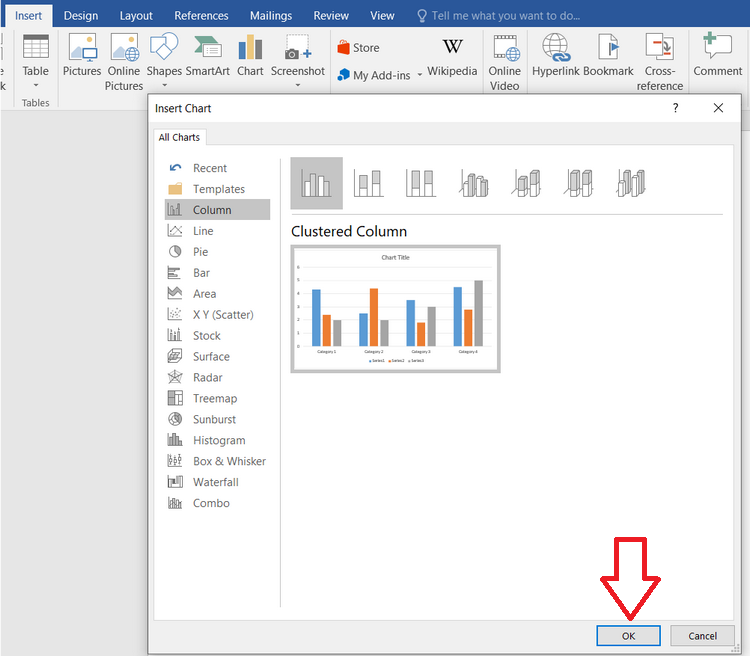Choose the Stacked Column chart subtype icon
Image resolution: width=750 pixels, height=656 pixels.
pos(368,183)
